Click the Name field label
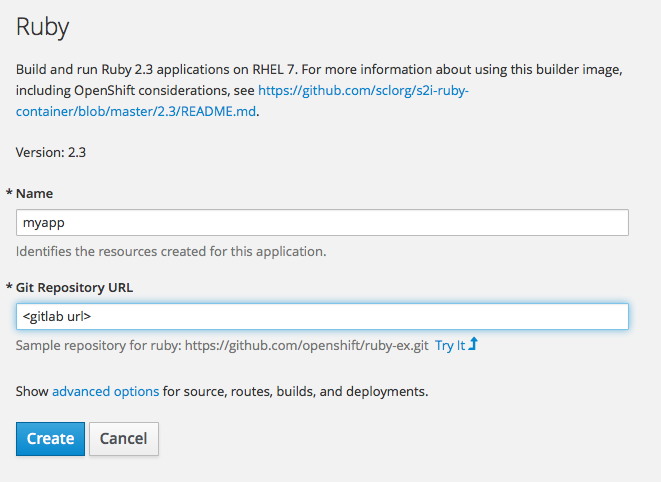 point(35,193)
